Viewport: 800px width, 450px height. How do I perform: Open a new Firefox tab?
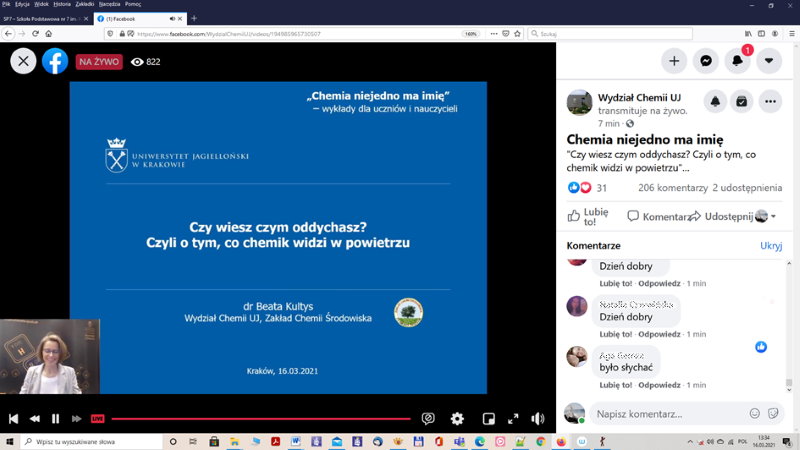click(194, 19)
